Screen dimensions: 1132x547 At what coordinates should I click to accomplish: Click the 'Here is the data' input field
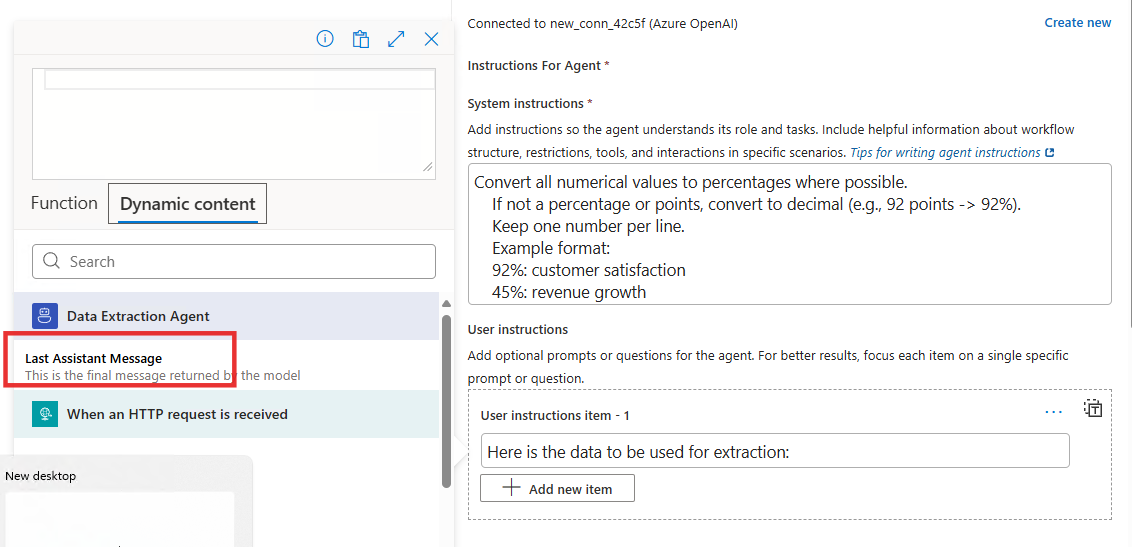click(x=775, y=451)
